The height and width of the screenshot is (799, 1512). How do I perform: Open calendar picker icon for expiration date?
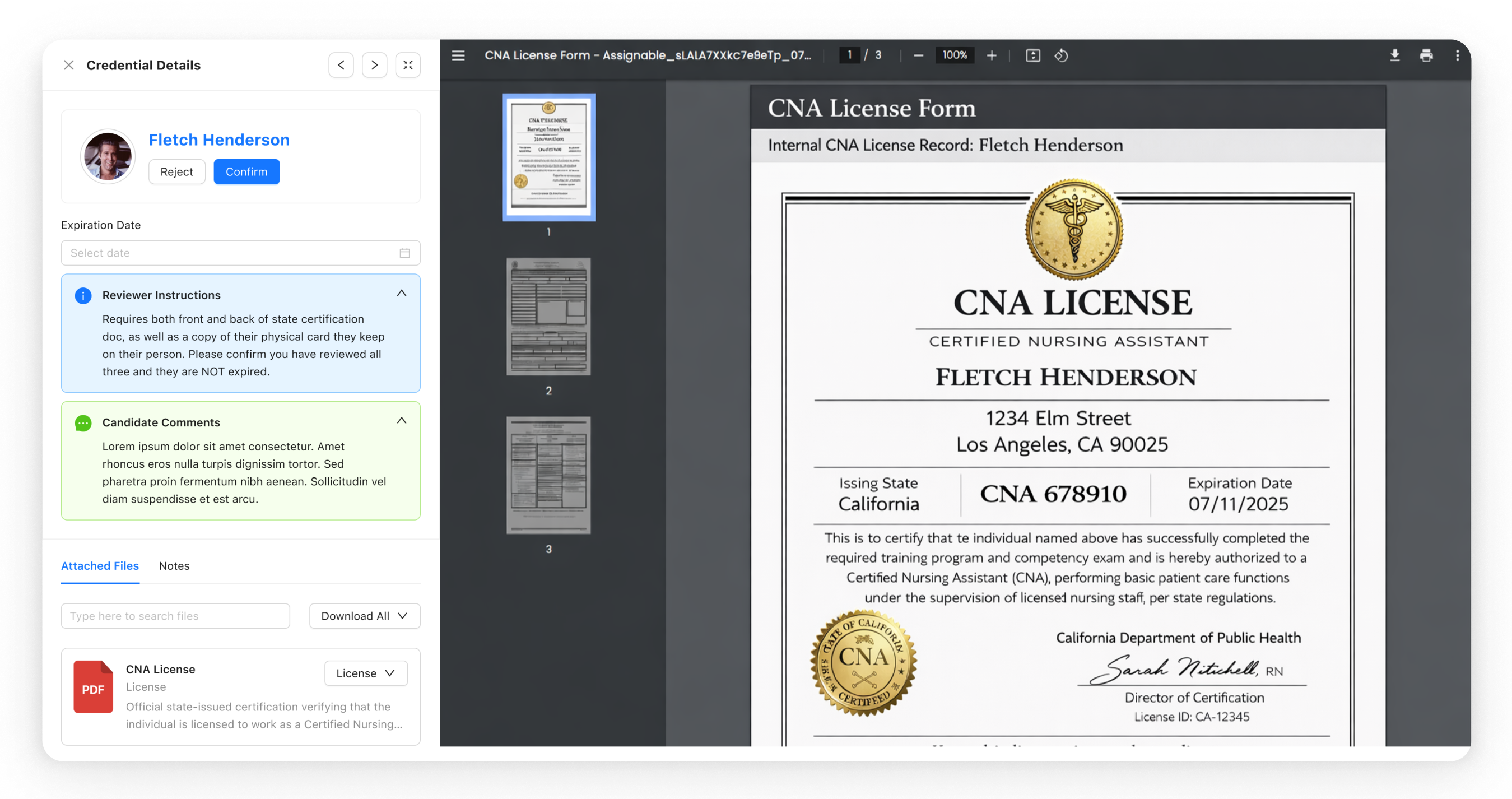pyautogui.click(x=405, y=253)
